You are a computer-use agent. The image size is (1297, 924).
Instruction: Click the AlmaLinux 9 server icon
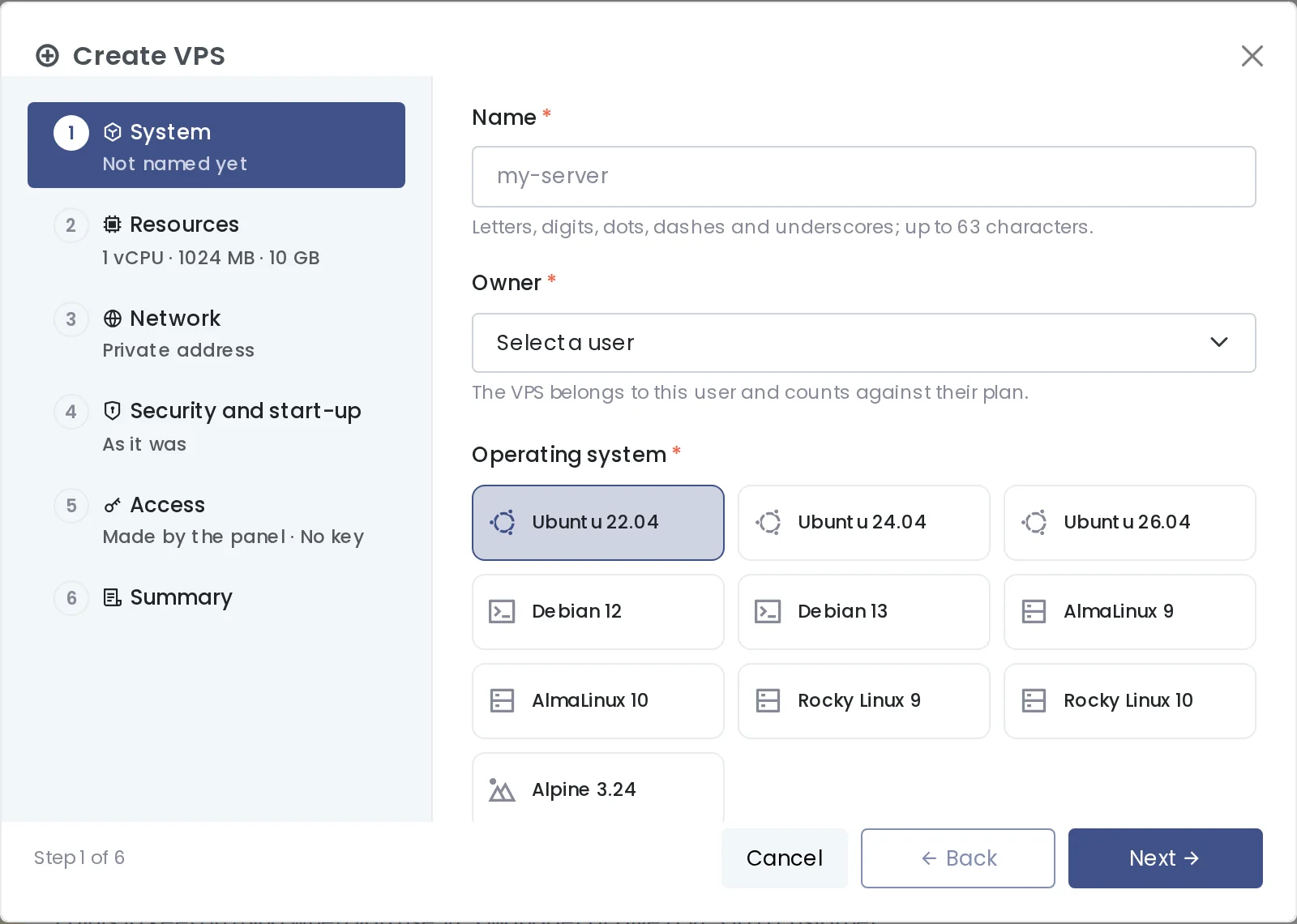[1034, 612]
